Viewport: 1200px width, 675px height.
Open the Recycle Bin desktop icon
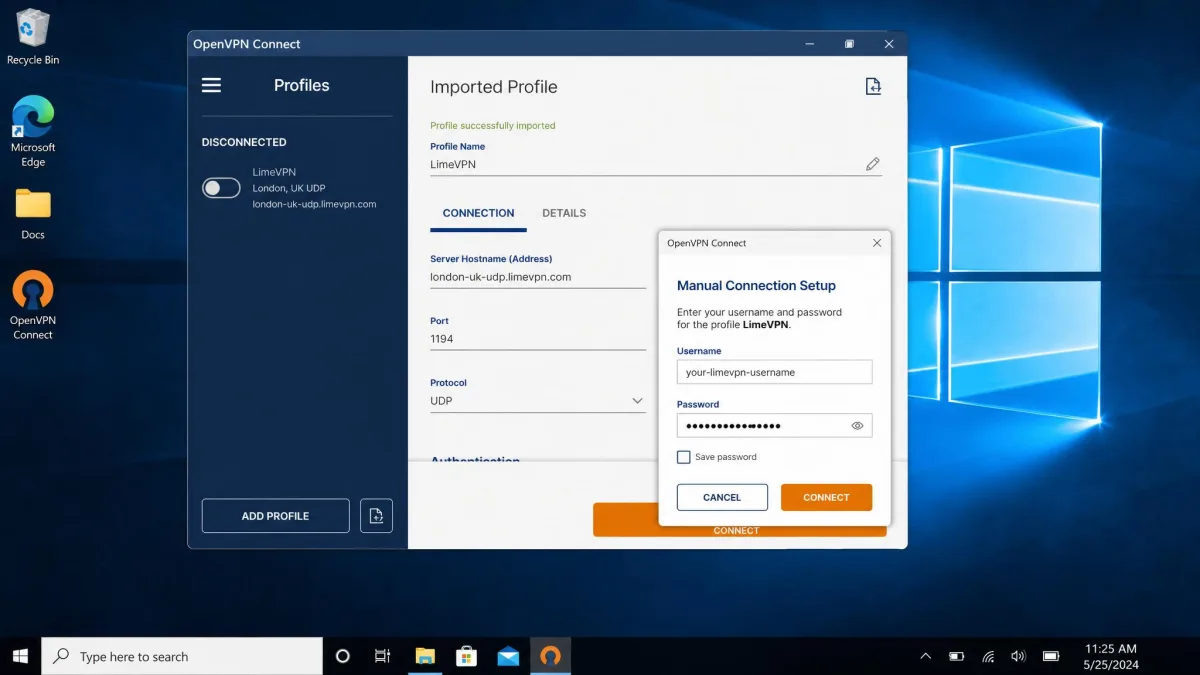coord(33,37)
